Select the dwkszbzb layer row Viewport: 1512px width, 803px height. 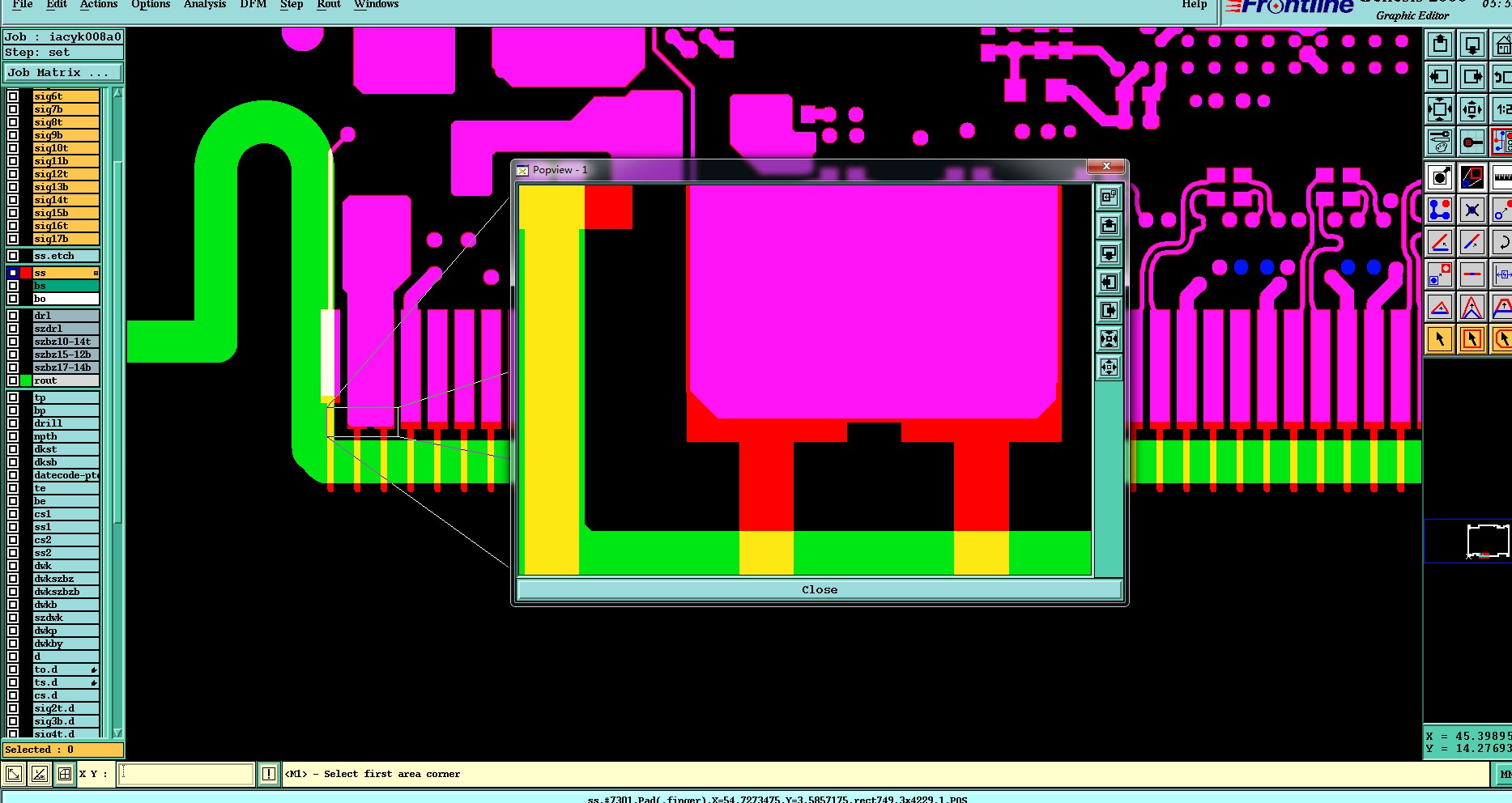(x=66, y=592)
